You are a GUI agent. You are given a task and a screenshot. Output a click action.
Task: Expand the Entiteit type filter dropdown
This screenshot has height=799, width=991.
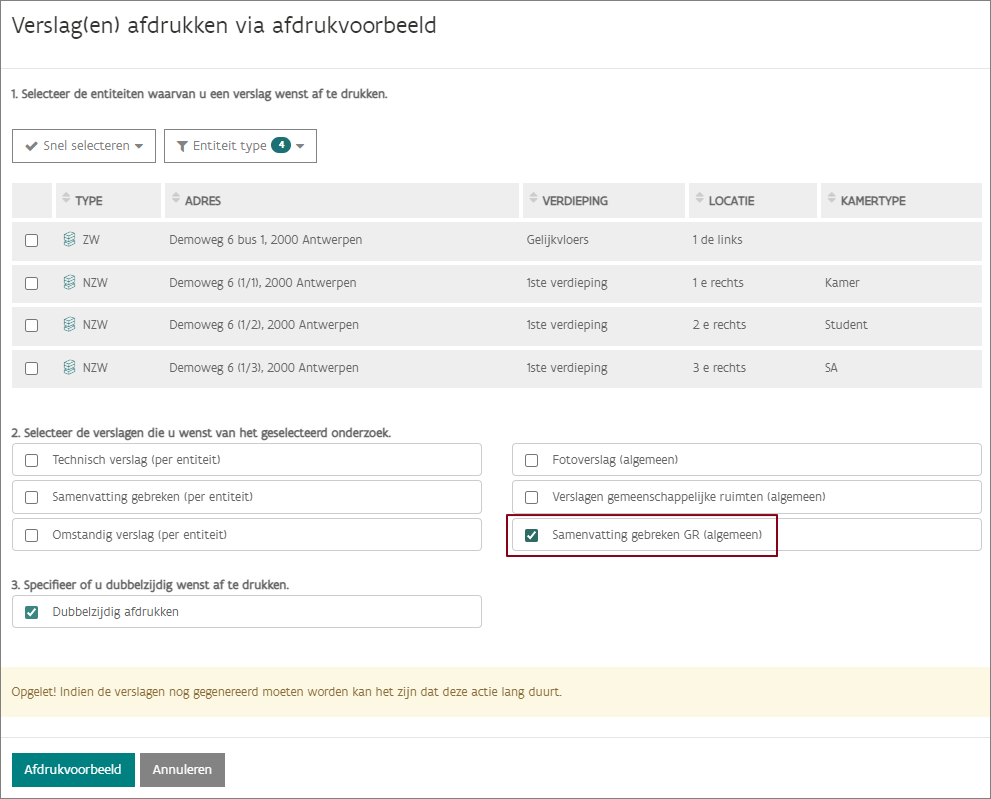[x=240, y=146]
